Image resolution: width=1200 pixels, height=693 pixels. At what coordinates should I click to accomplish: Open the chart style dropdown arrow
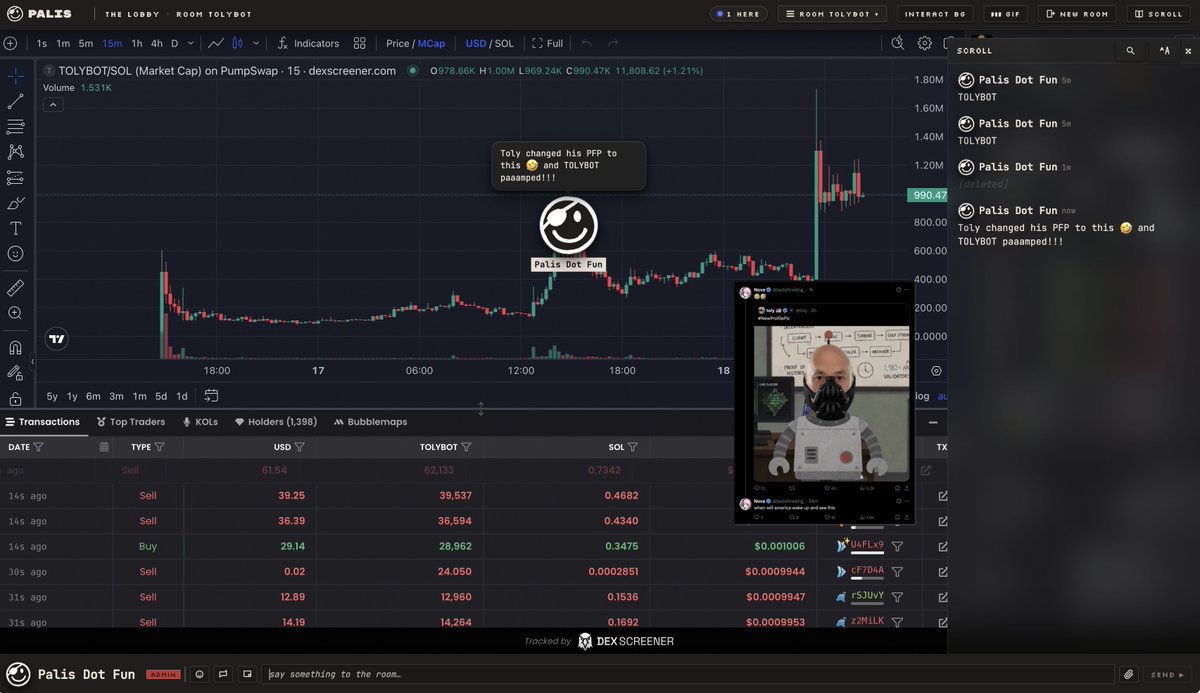click(x=256, y=43)
